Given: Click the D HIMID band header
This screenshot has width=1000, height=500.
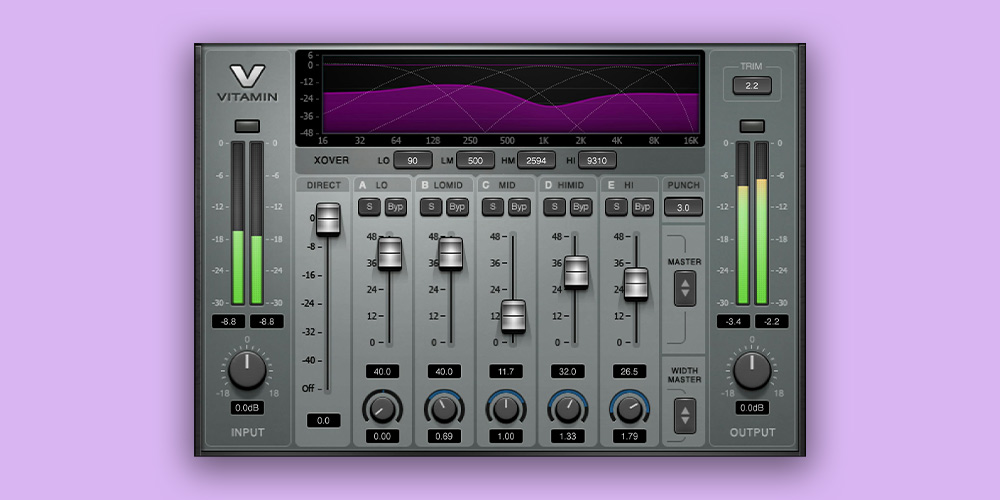Looking at the screenshot, I should tap(568, 185).
